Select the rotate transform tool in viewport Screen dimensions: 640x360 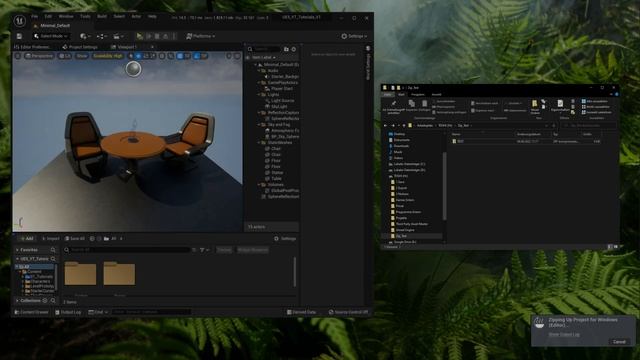coord(146,56)
